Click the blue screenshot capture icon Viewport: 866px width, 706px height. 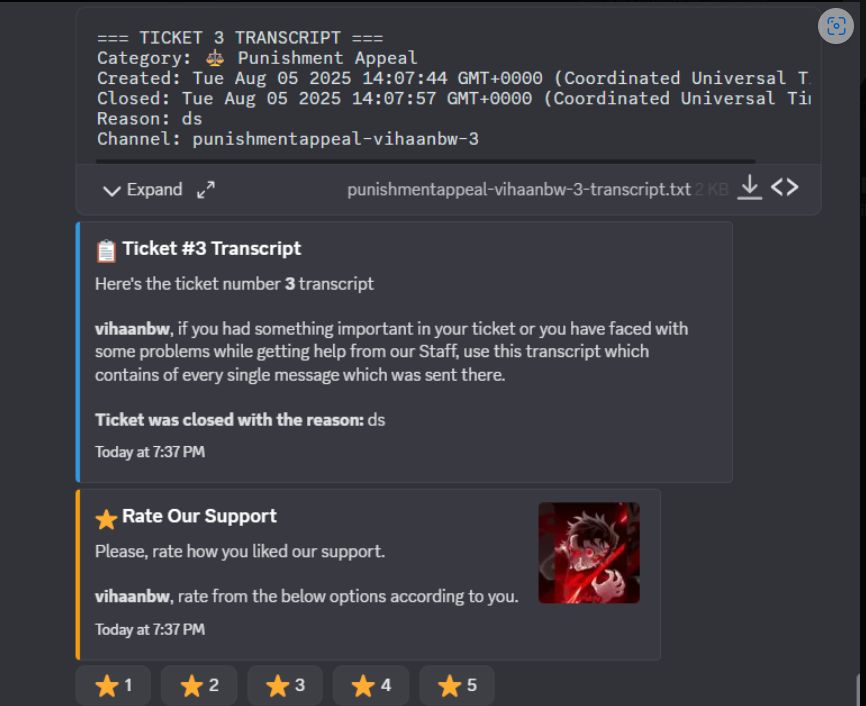tap(836, 26)
